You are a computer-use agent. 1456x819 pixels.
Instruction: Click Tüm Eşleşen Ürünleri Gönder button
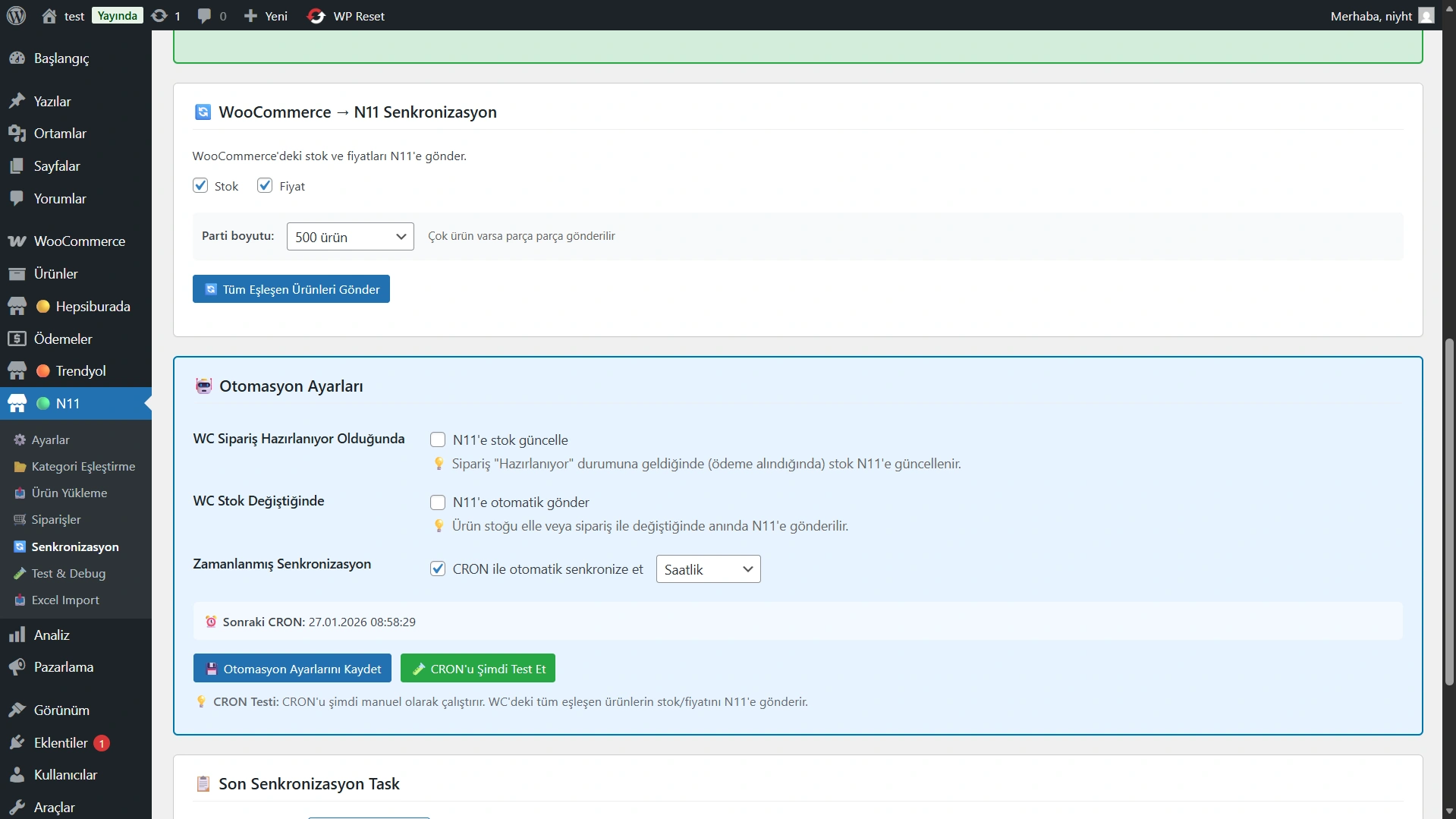[x=291, y=289]
